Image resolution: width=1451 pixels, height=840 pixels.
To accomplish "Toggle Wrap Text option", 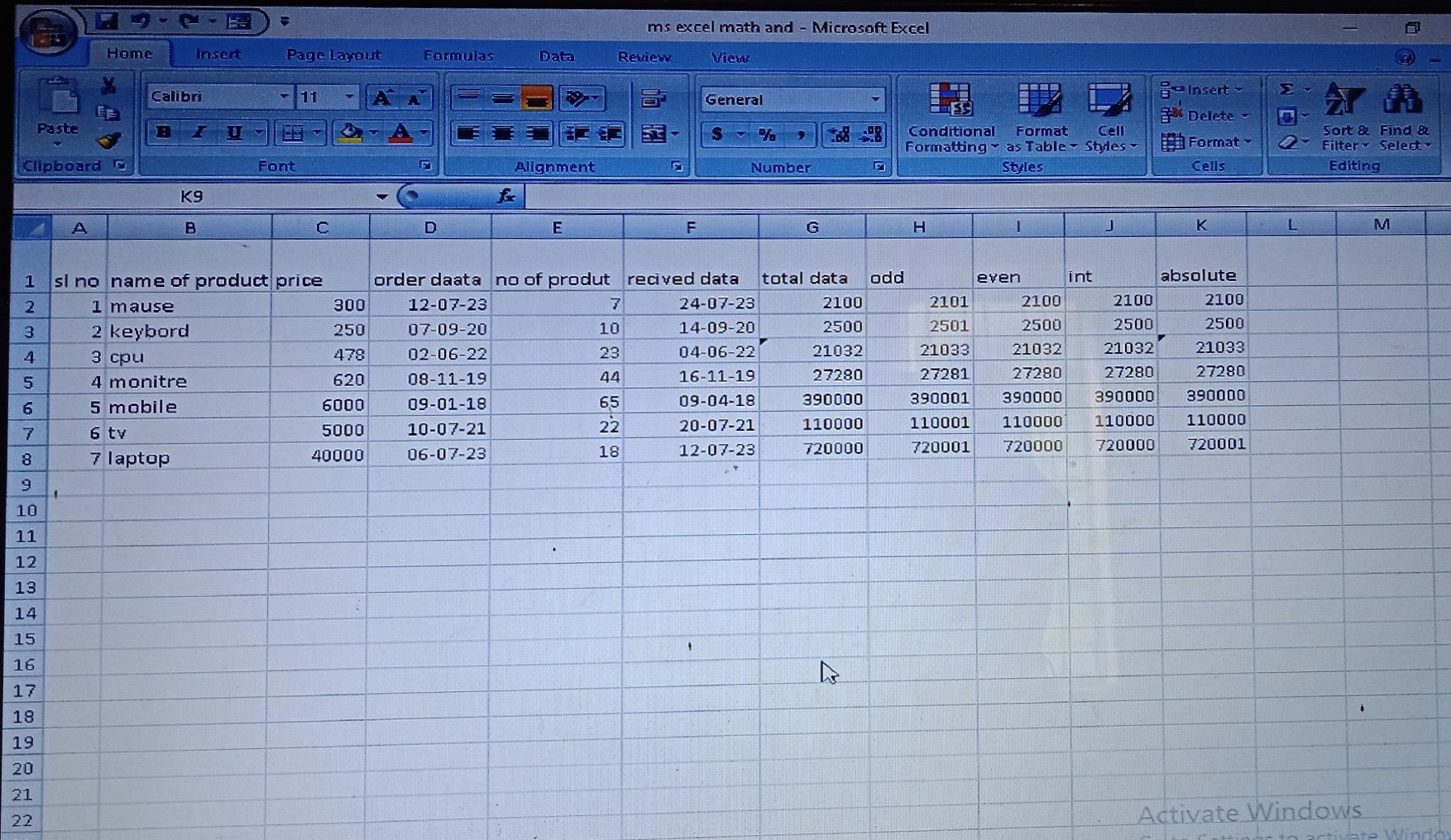I will [654, 99].
